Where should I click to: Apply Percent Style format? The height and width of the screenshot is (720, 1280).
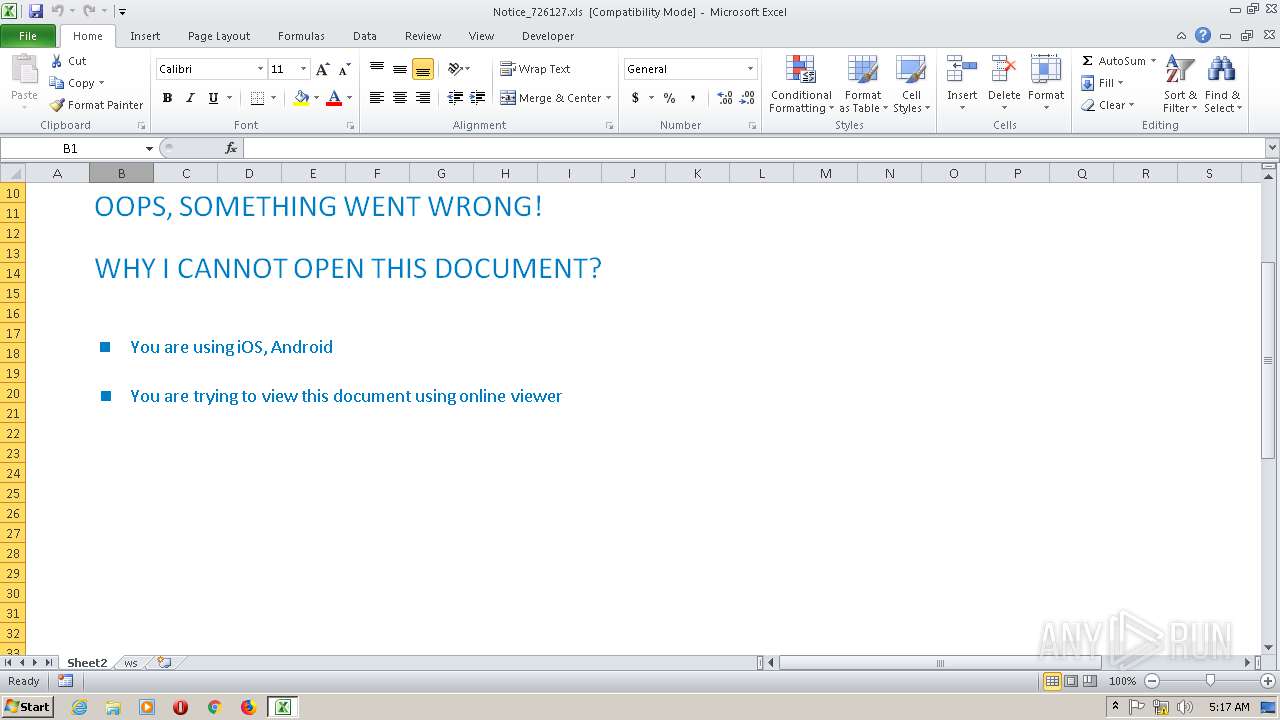[669, 98]
